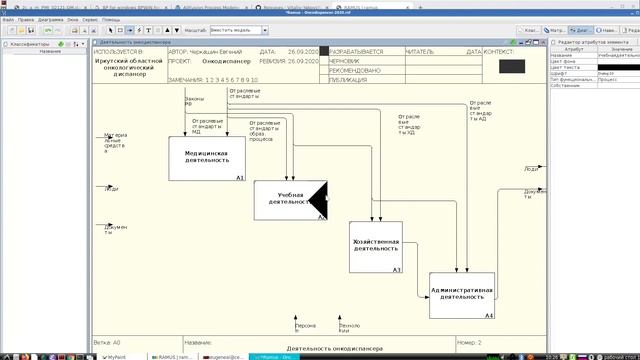Image resolution: width=640 pixels, height=360 pixels.
Task: Click the Название attribute value cell
Action: click(619, 55)
